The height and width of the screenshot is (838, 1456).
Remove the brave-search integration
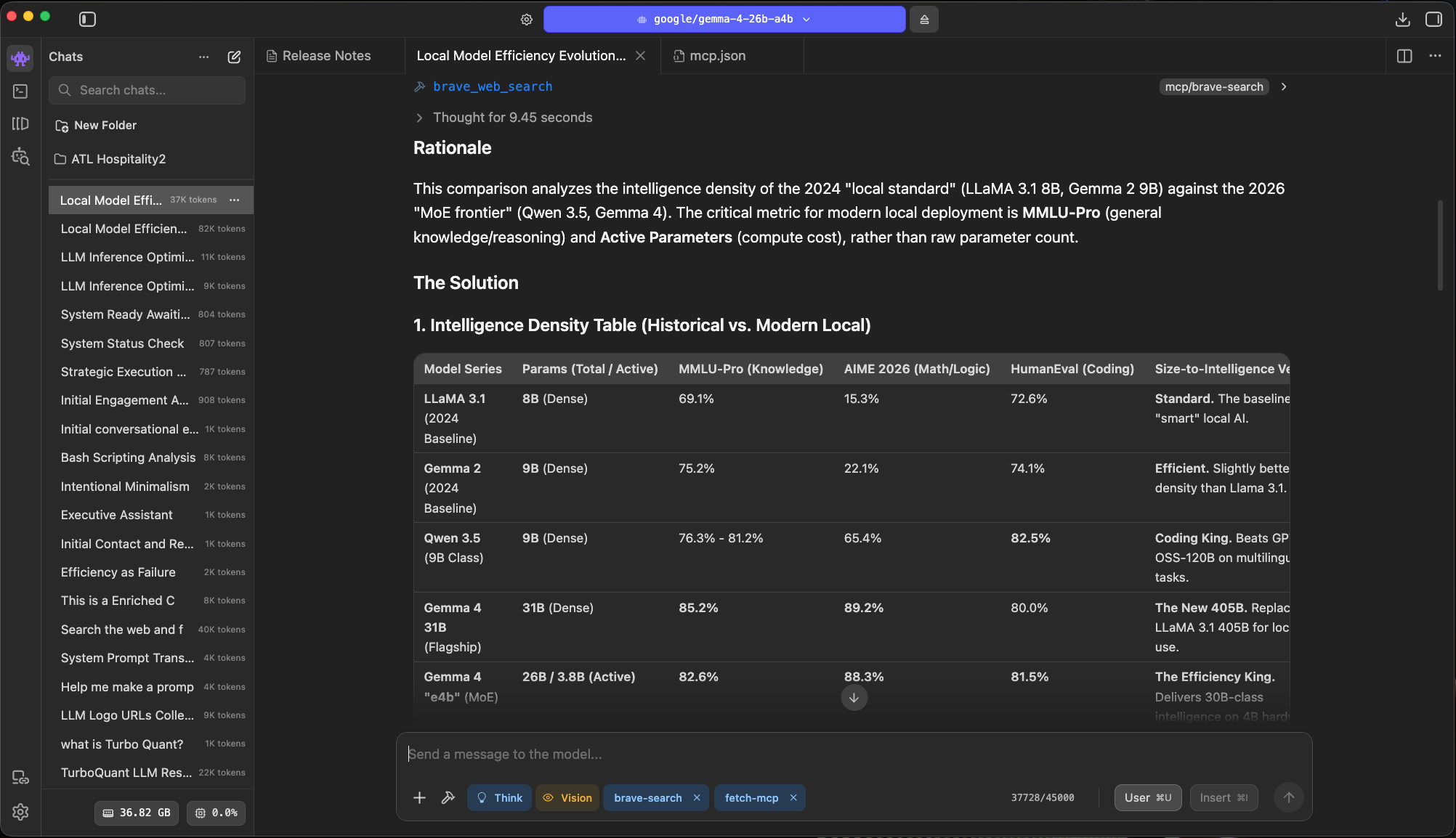coord(696,797)
